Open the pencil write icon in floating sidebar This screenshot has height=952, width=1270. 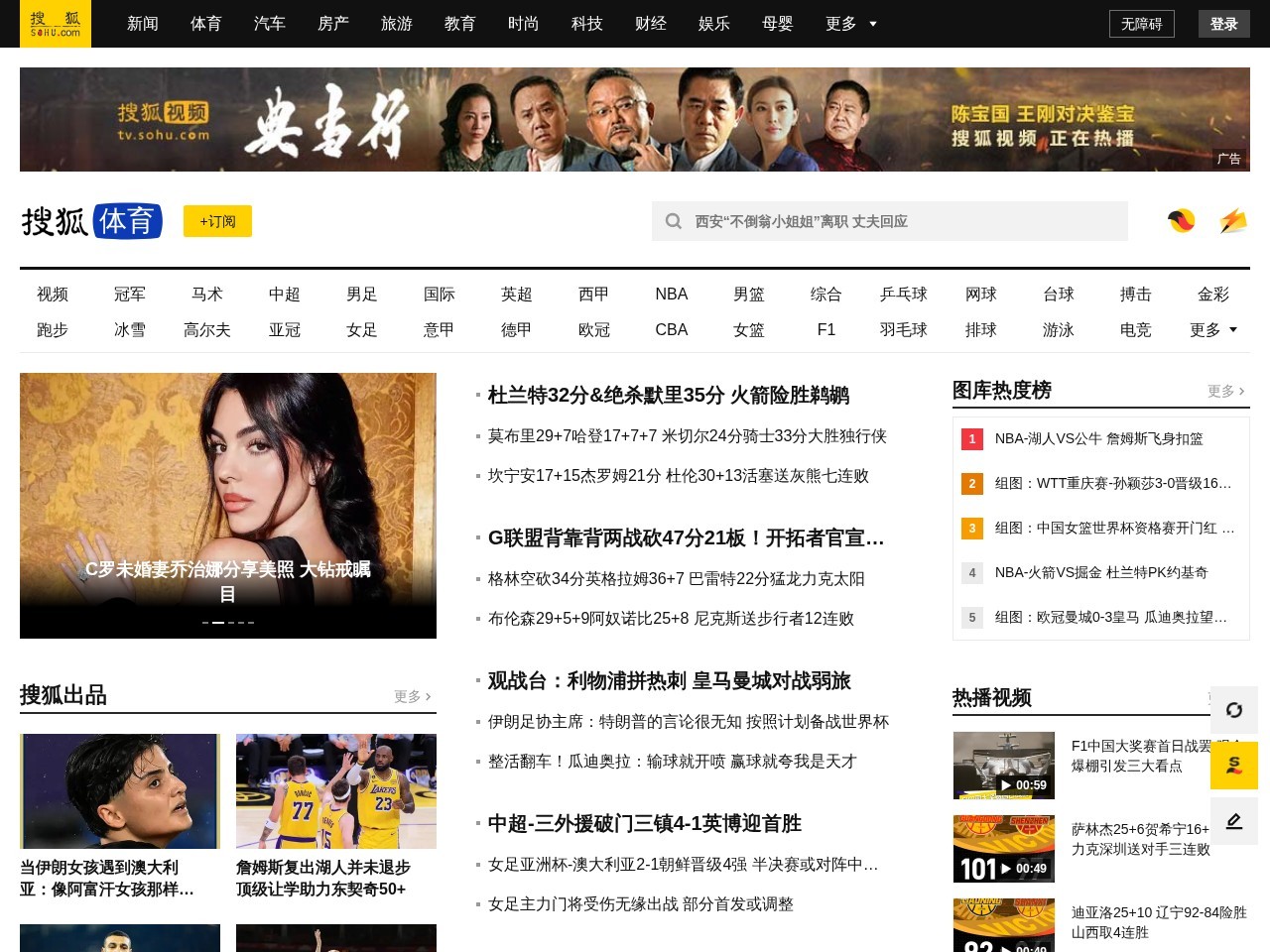coord(1234,820)
